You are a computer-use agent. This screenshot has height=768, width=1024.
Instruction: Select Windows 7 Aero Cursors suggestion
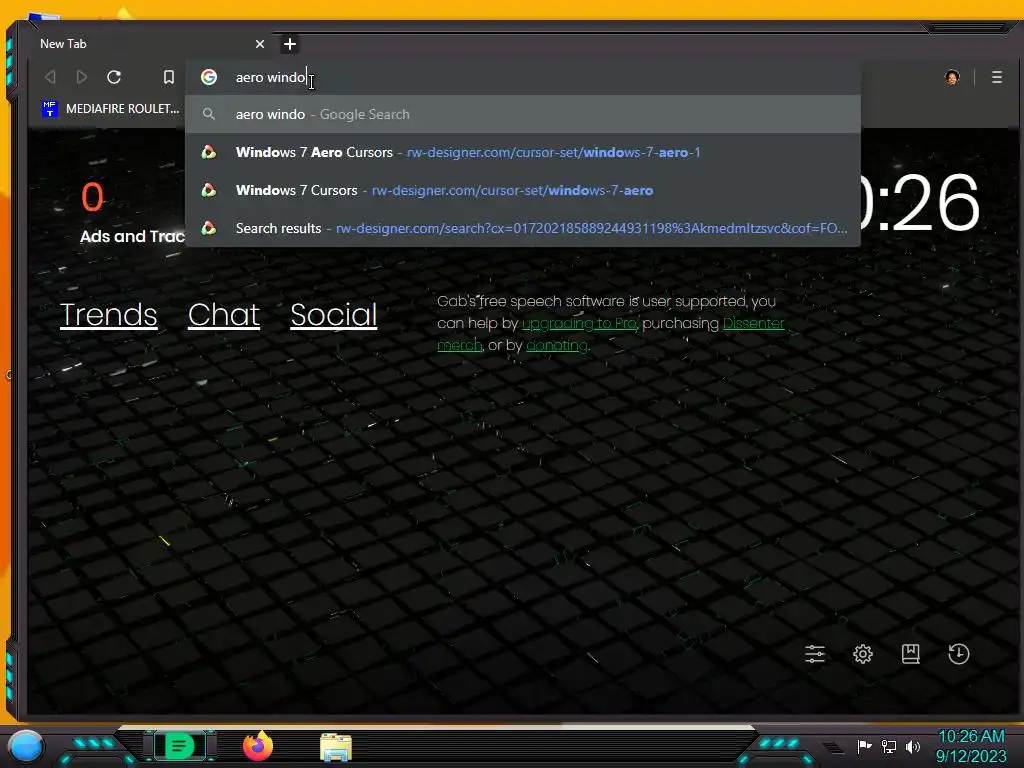click(522, 152)
